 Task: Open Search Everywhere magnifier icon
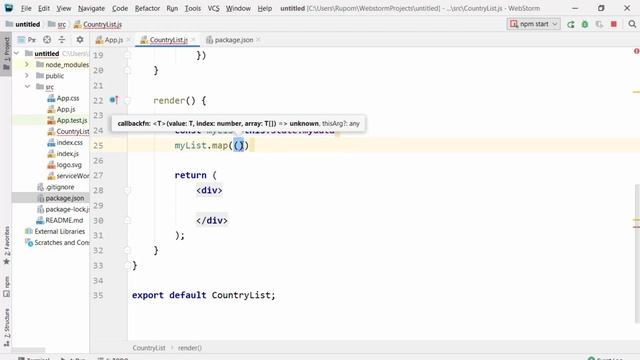(x=632, y=24)
